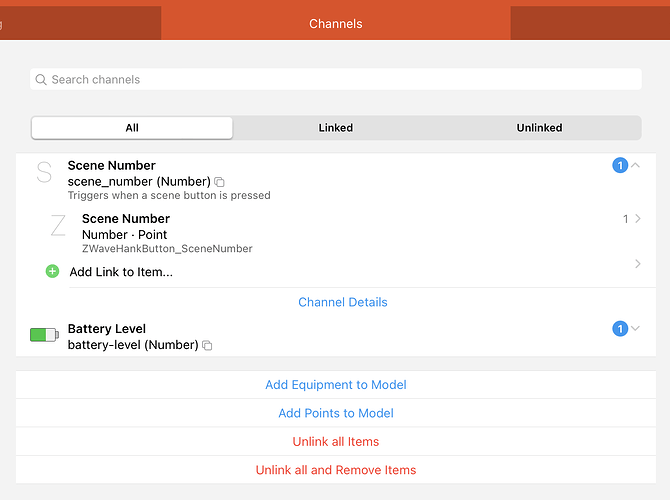Viewport: 670px width, 500px height.
Task: Click the search magnifier icon
Action: click(41, 80)
